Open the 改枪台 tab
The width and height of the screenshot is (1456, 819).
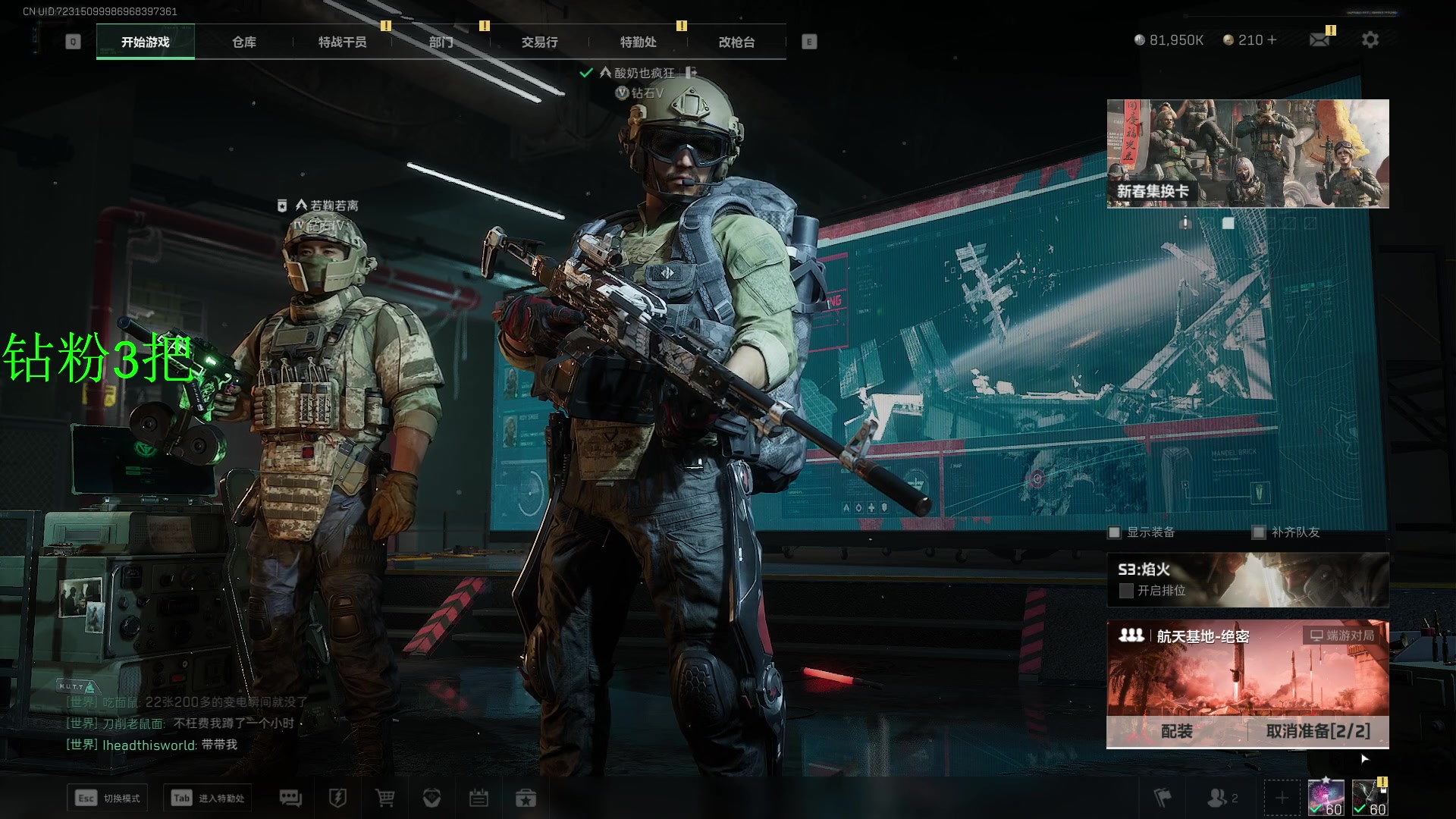point(736,42)
